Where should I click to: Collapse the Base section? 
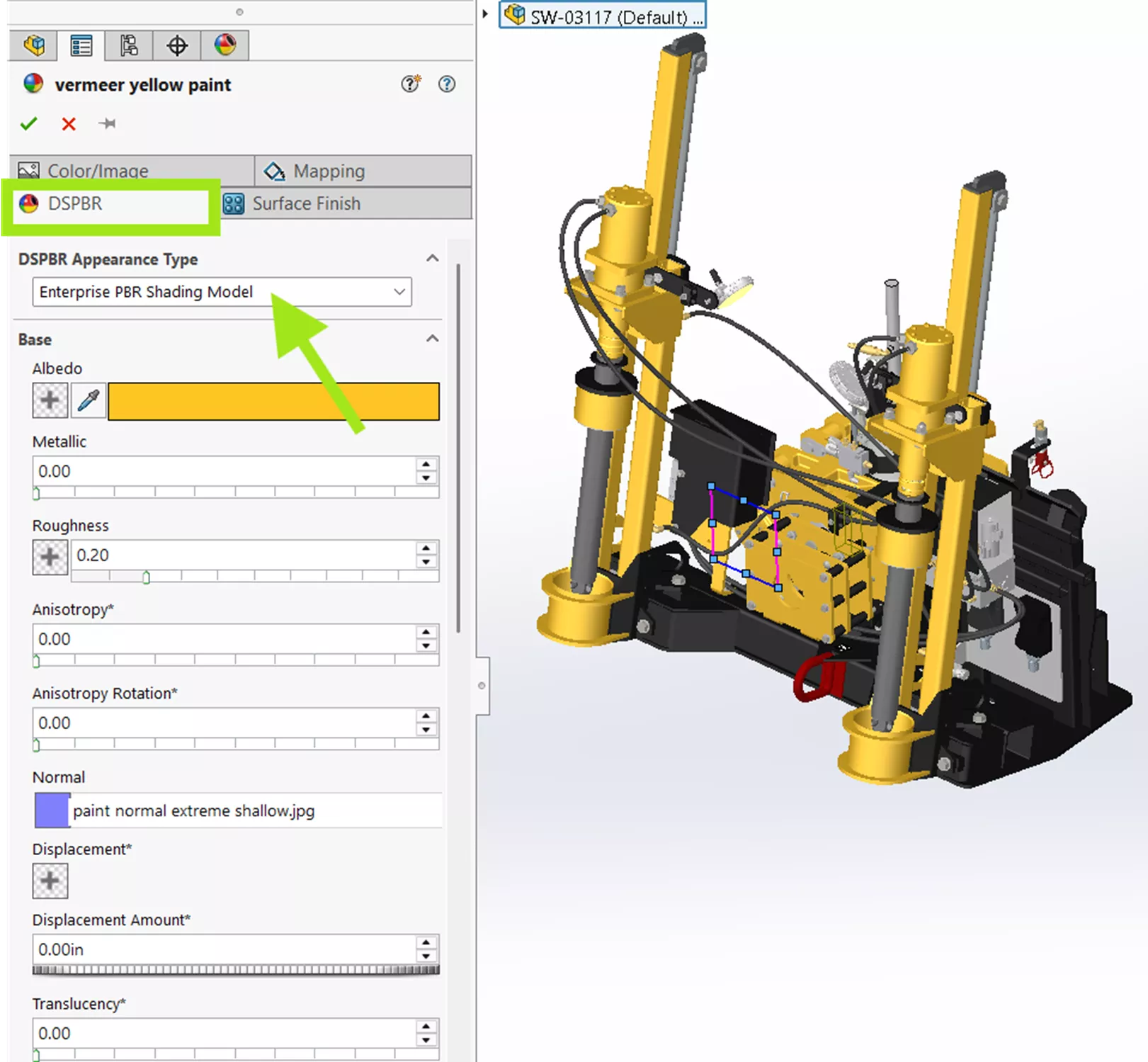click(433, 338)
